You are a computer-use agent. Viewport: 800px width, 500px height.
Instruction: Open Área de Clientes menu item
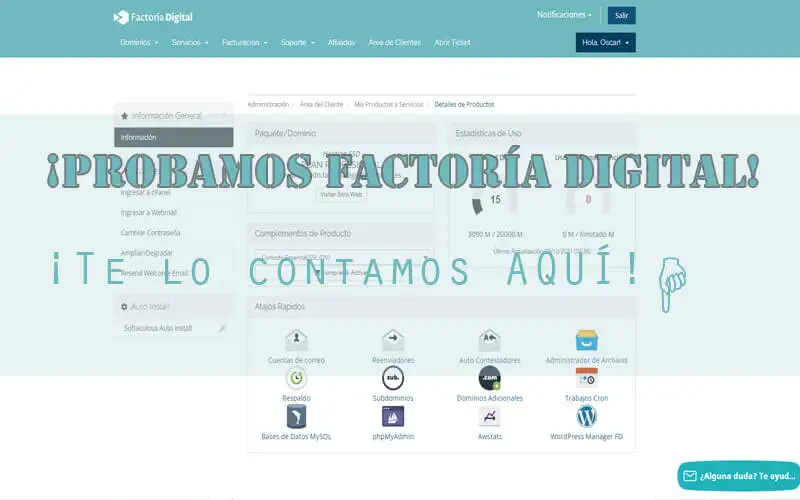pos(394,42)
